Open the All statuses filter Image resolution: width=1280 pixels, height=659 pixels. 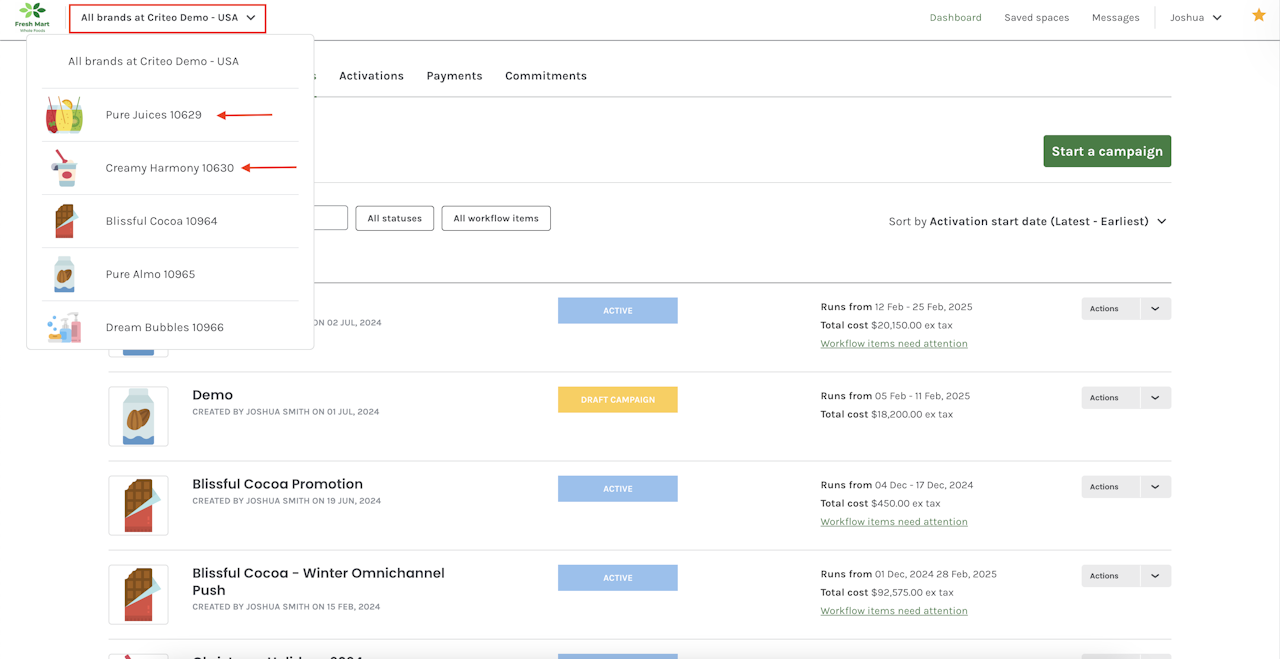point(394,218)
